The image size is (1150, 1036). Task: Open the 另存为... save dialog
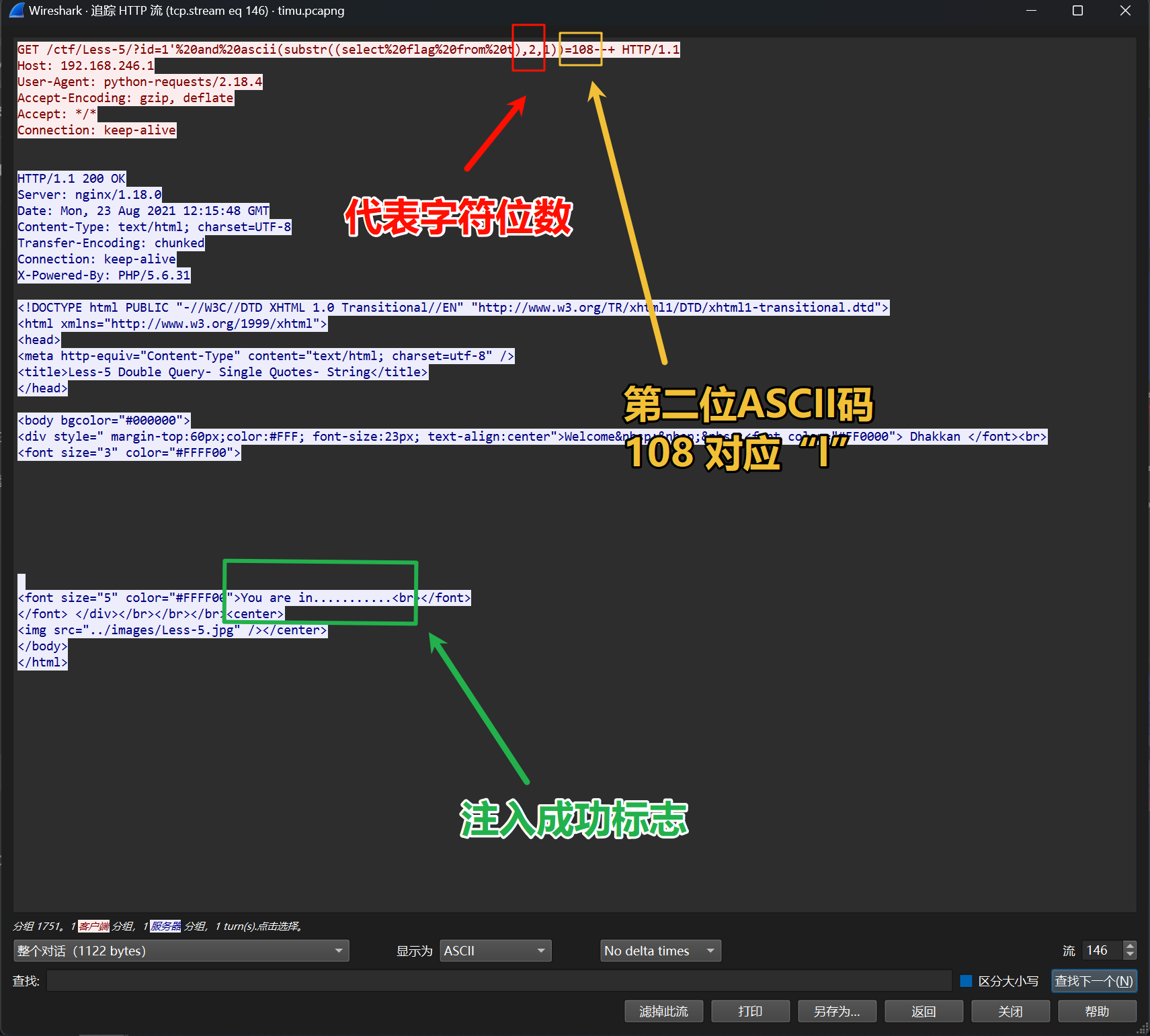tap(837, 1011)
